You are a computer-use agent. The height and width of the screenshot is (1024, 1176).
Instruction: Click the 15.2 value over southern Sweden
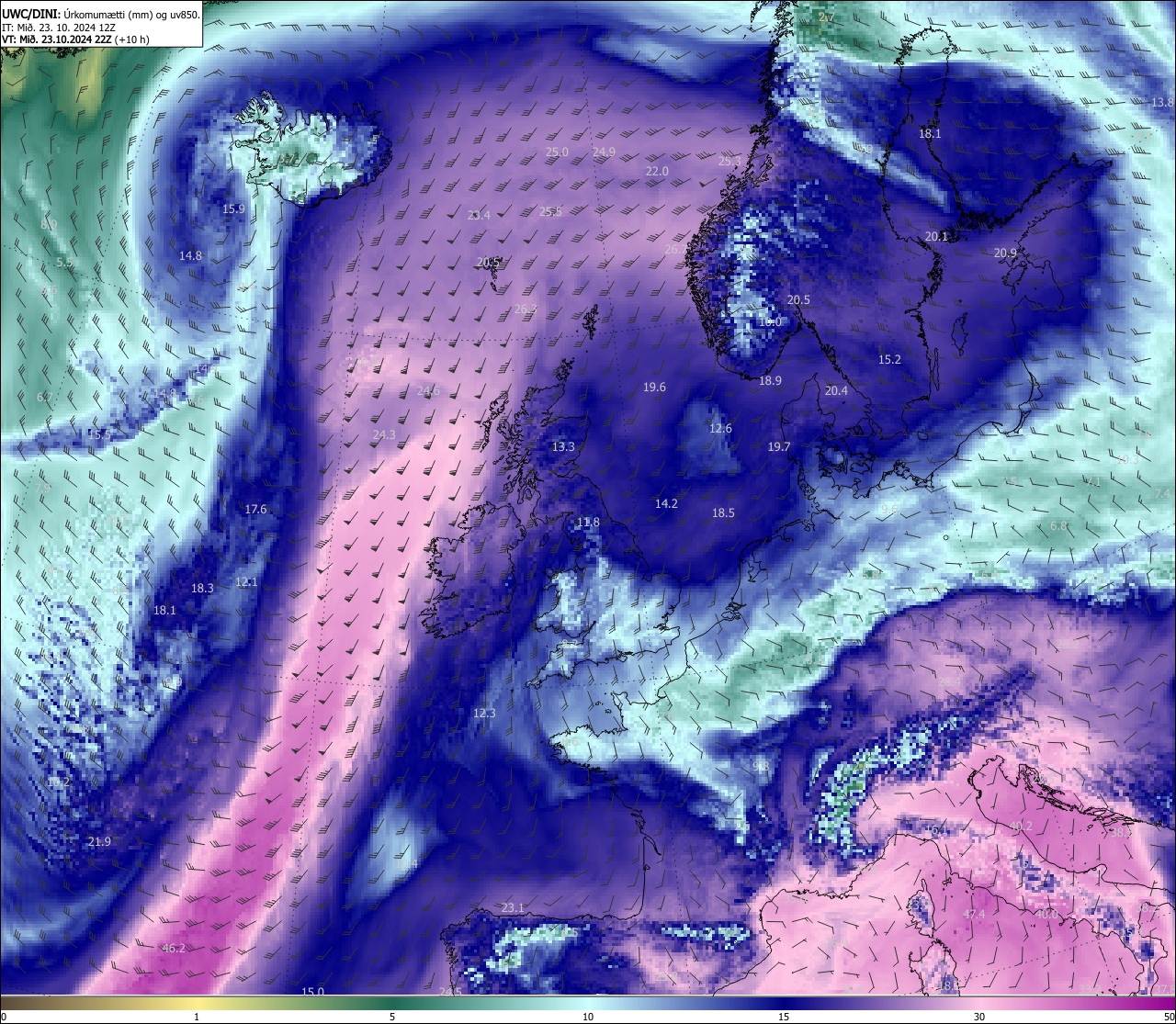coord(889,359)
